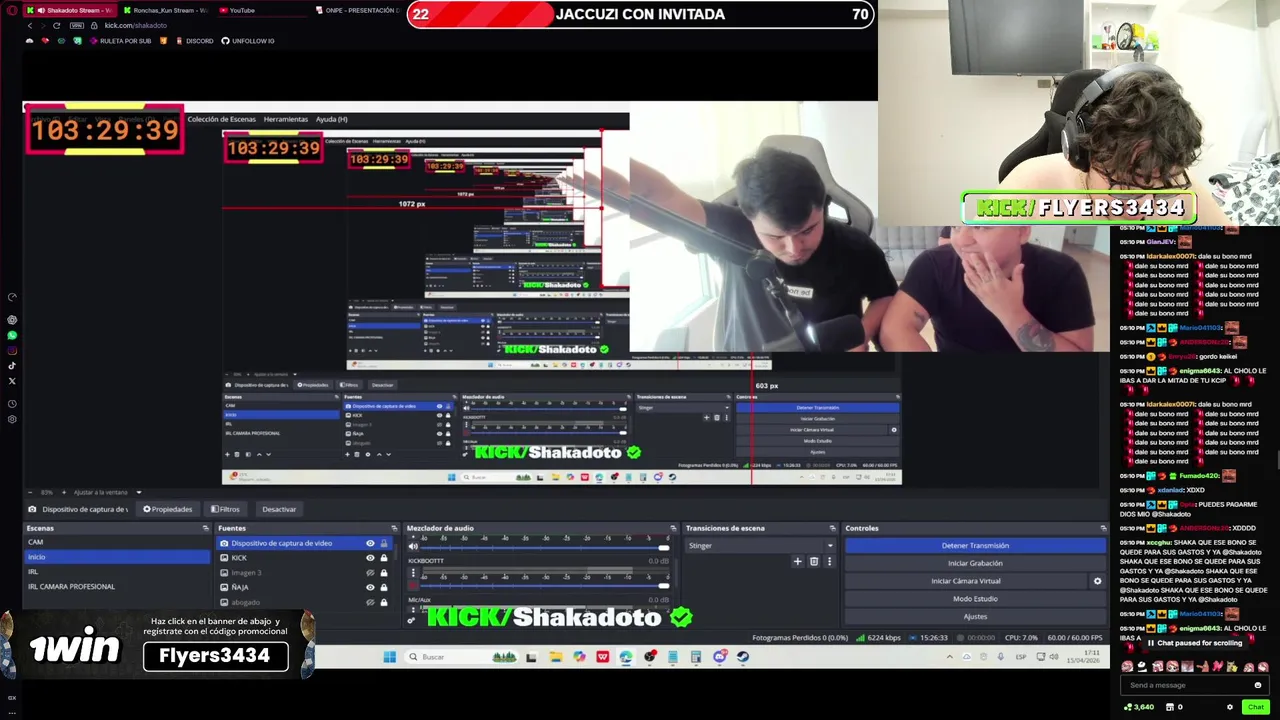This screenshot has width=1280, height=720.
Task: Toggle lock on the KICK source
Action: pos(383,558)
